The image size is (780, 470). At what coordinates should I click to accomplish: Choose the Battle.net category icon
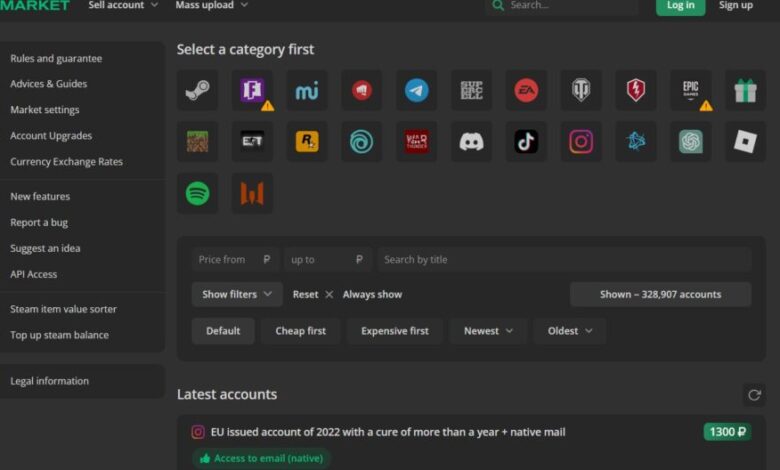click(x=636, y=142)
